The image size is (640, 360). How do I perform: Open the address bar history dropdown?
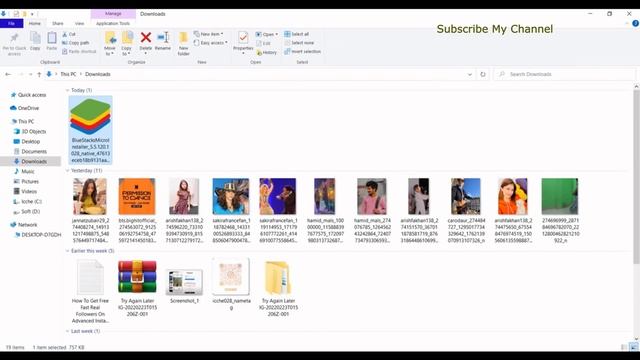[x=470, y=74]
